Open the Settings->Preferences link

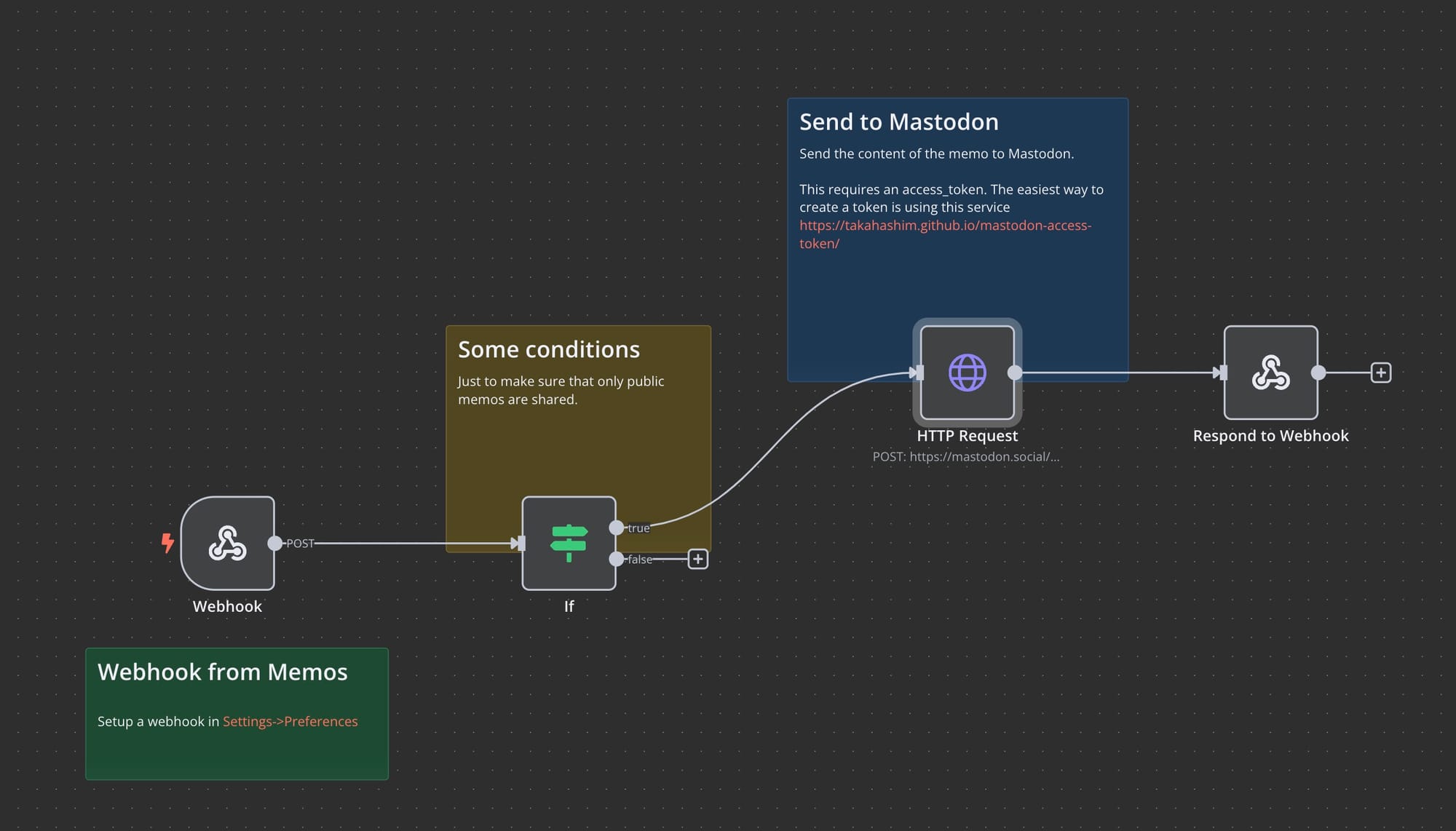pos(290,721)
